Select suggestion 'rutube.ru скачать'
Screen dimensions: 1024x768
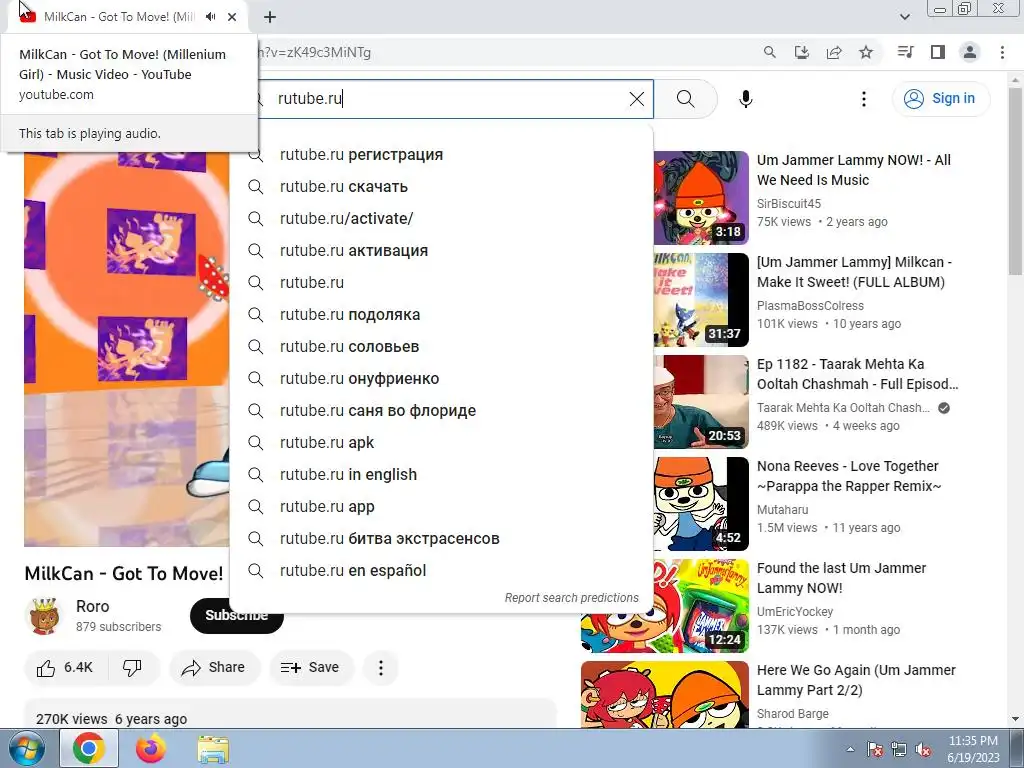pos(441,187)
